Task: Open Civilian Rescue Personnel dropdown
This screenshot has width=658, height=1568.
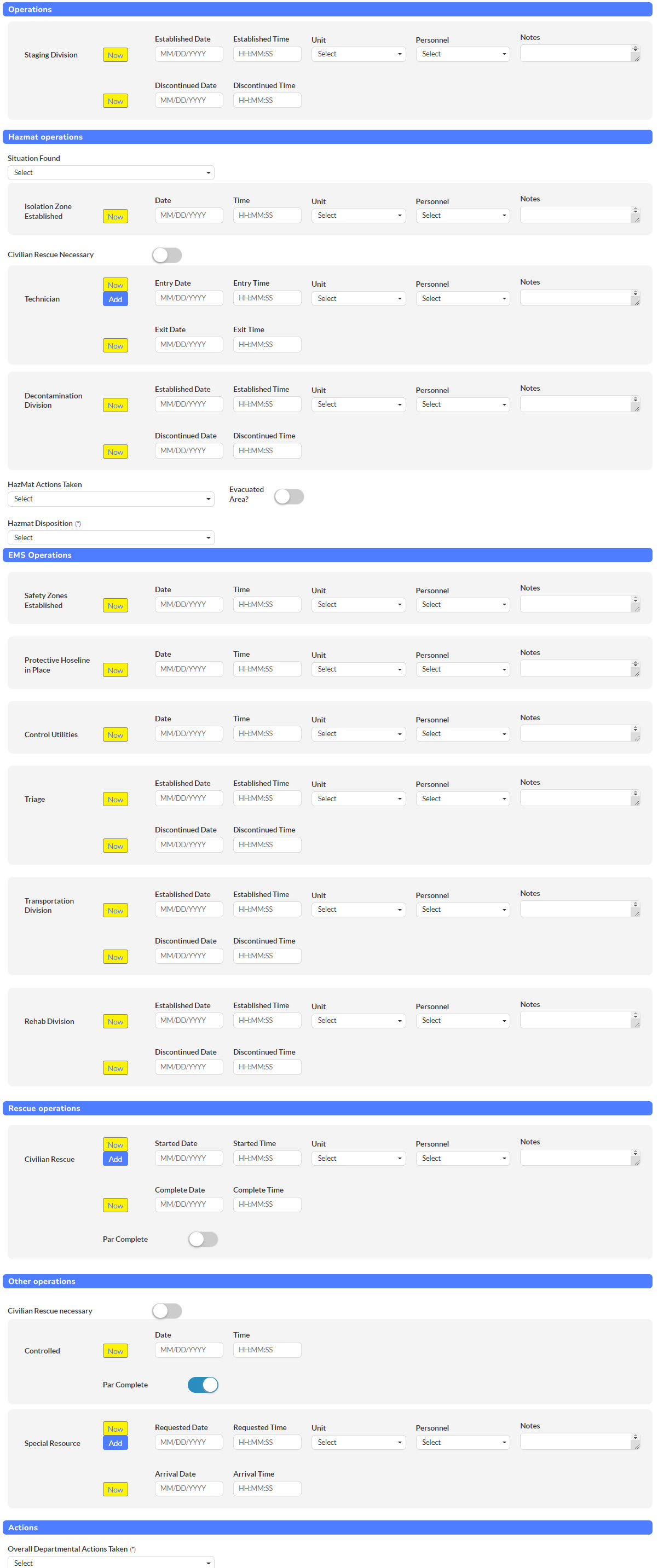Action: [x=463, y=1158]
